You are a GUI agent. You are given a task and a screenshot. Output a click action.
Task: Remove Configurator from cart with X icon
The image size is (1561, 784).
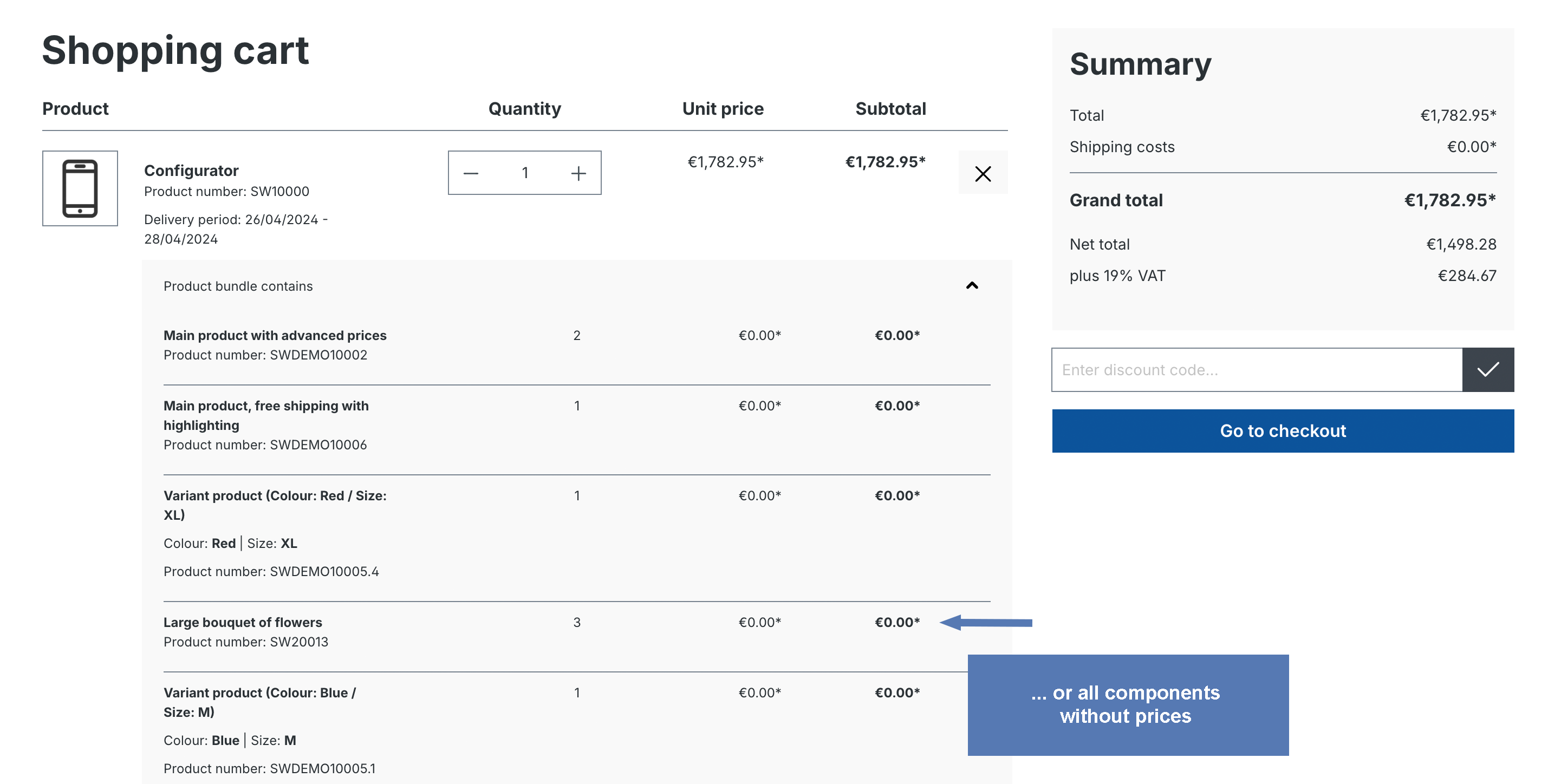tap(983, 173)
